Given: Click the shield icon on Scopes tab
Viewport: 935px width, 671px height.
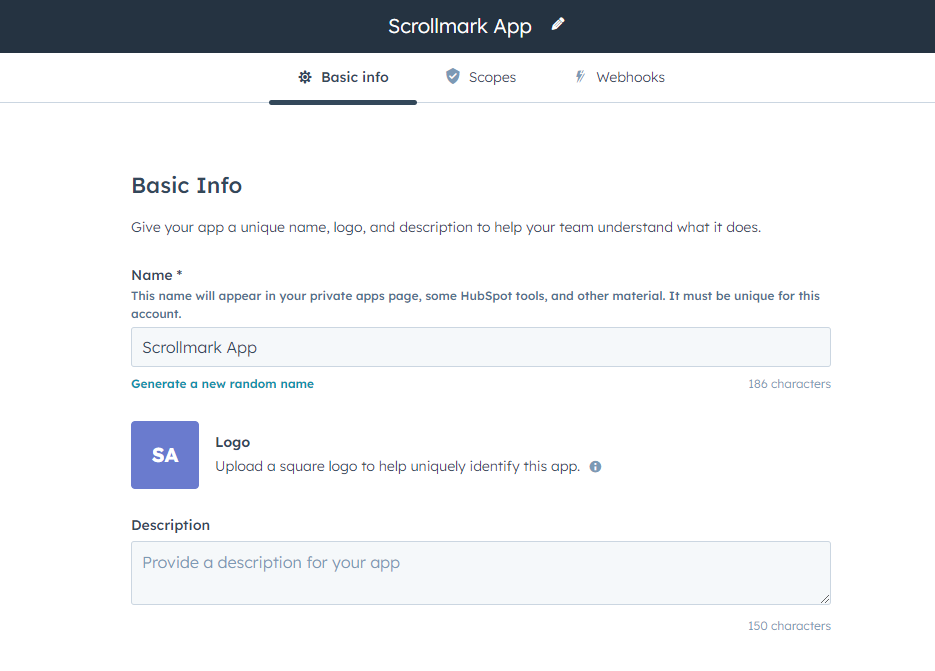Looking at the screenshot, I should 453,77.
